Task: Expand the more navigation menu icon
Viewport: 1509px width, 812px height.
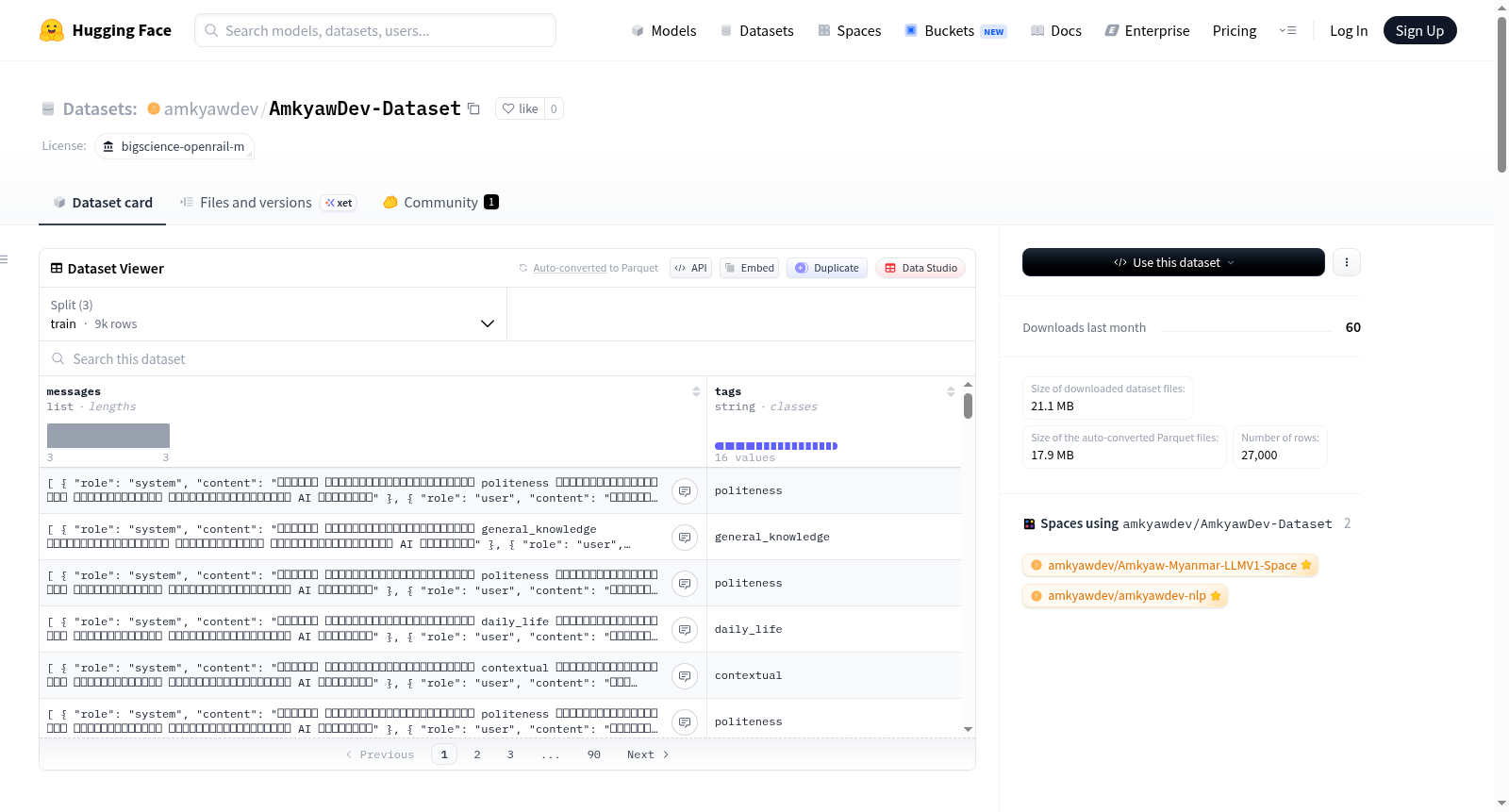Action: (1287, 30)
